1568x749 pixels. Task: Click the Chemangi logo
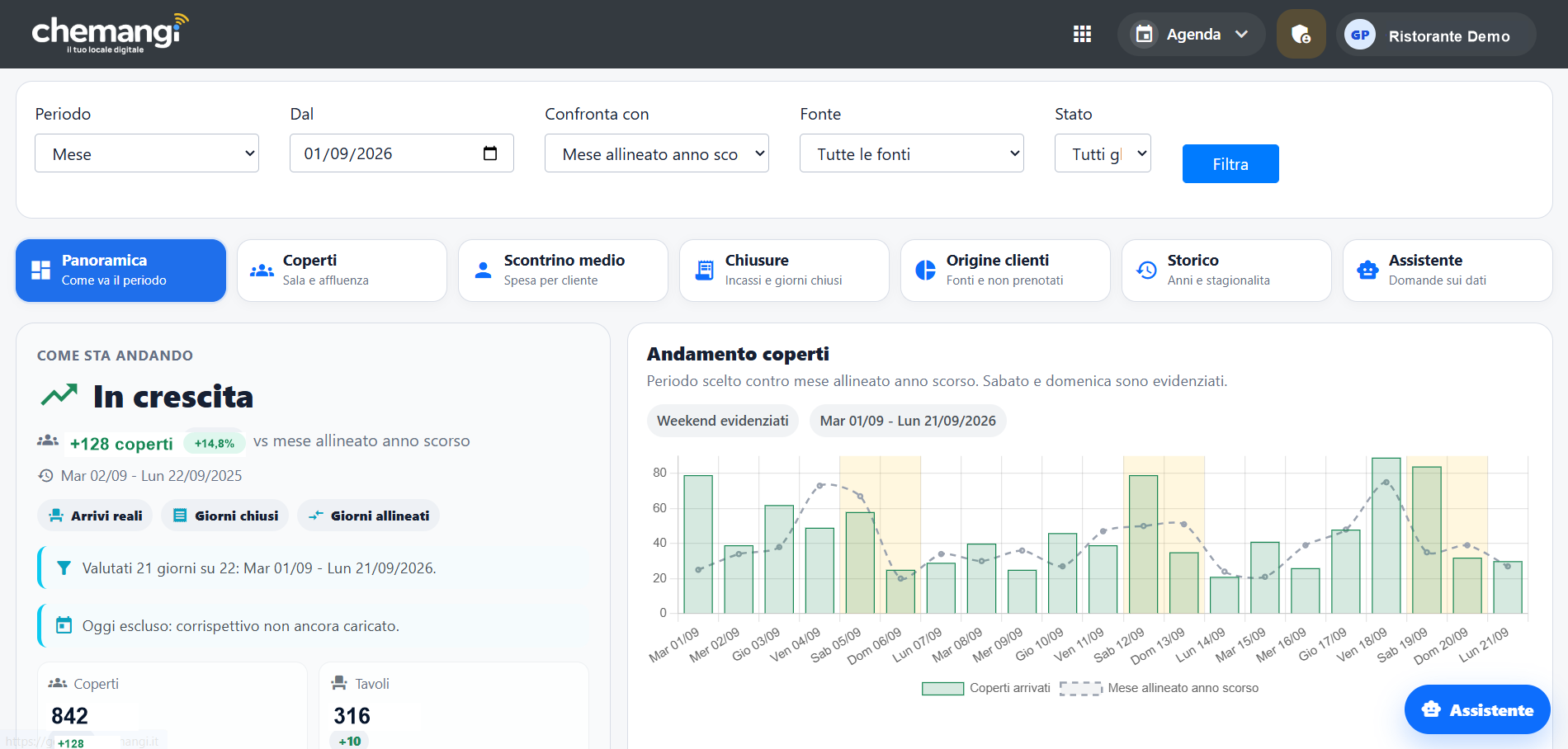[x=110, y=34]
